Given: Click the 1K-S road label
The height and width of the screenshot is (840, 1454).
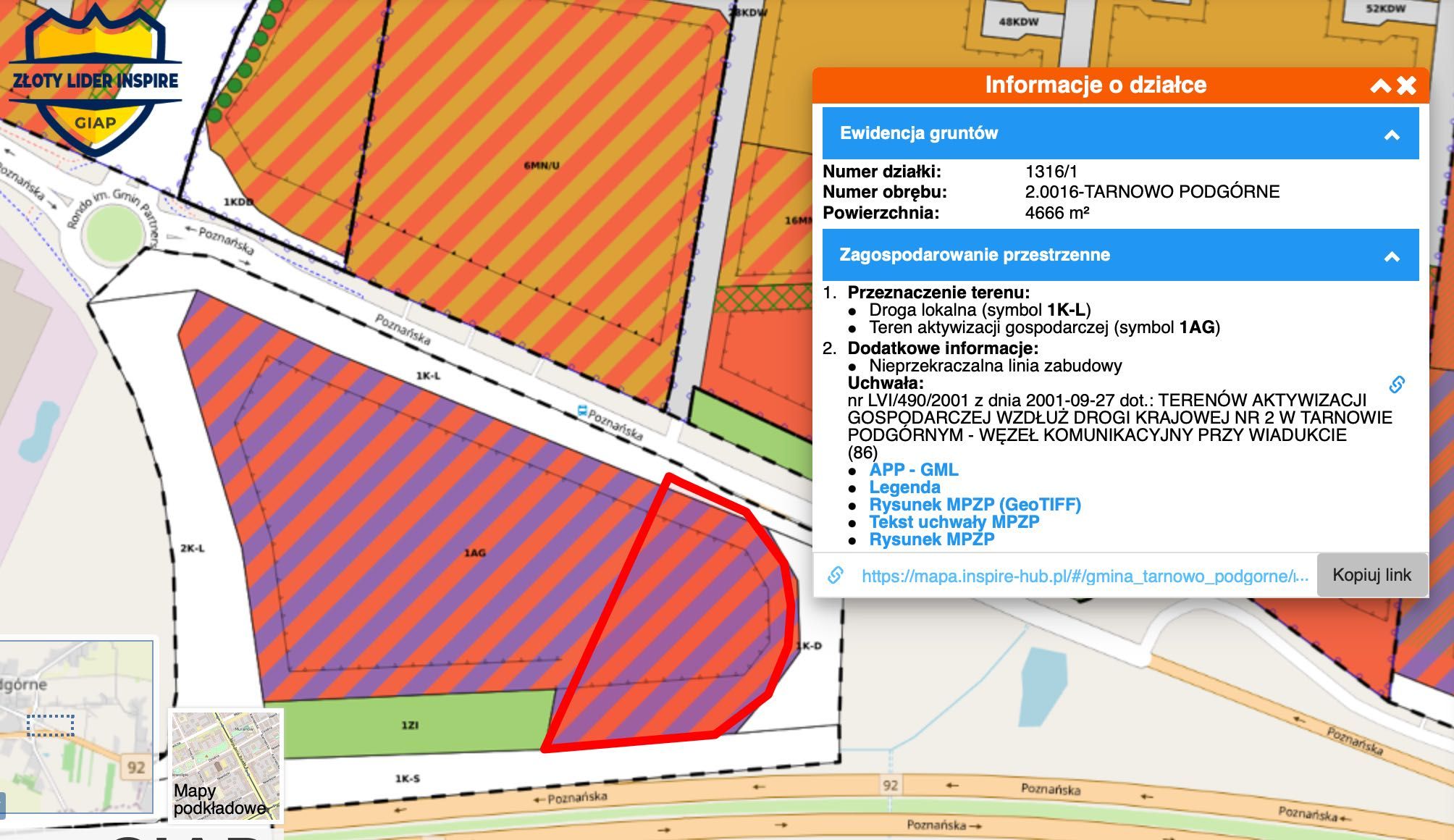Looking at the screenshot, I should click(x=407, y=778).
